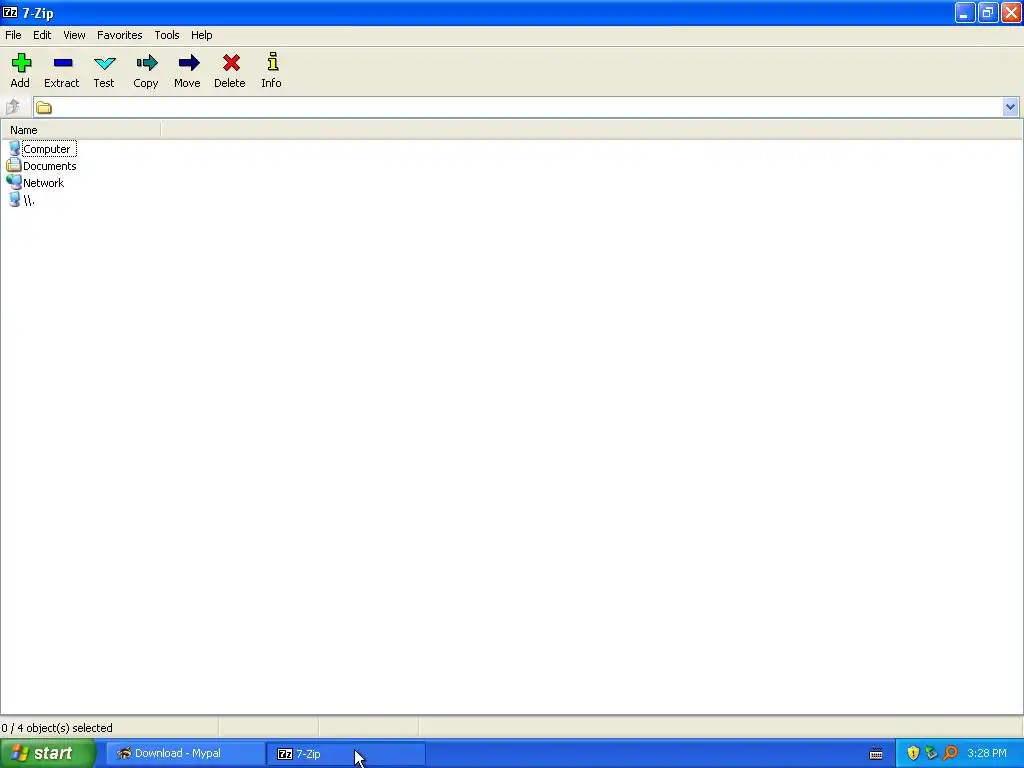The width and height of the screenshot is (1024, 768).
Task: Run the Test archive tool
Action: [x=104, y=63]
